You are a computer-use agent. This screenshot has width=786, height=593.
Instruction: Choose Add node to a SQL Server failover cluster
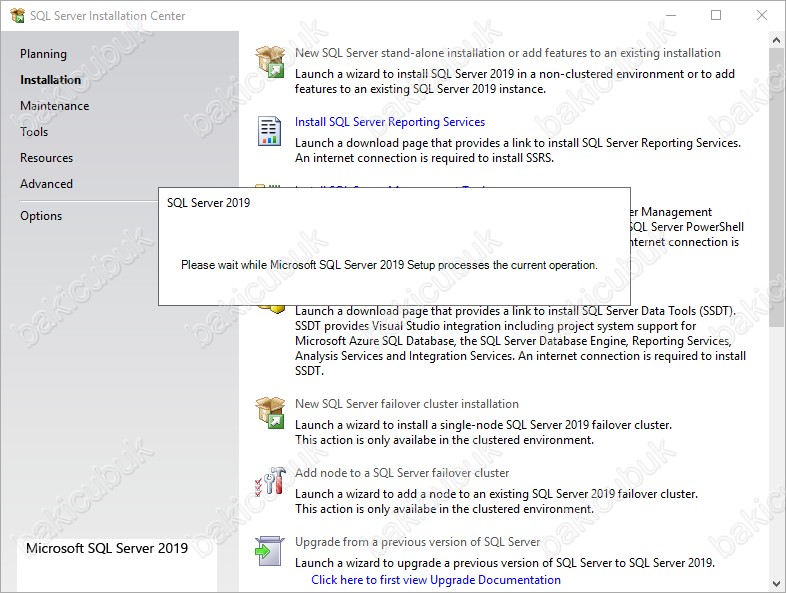[x=402, y=473]
